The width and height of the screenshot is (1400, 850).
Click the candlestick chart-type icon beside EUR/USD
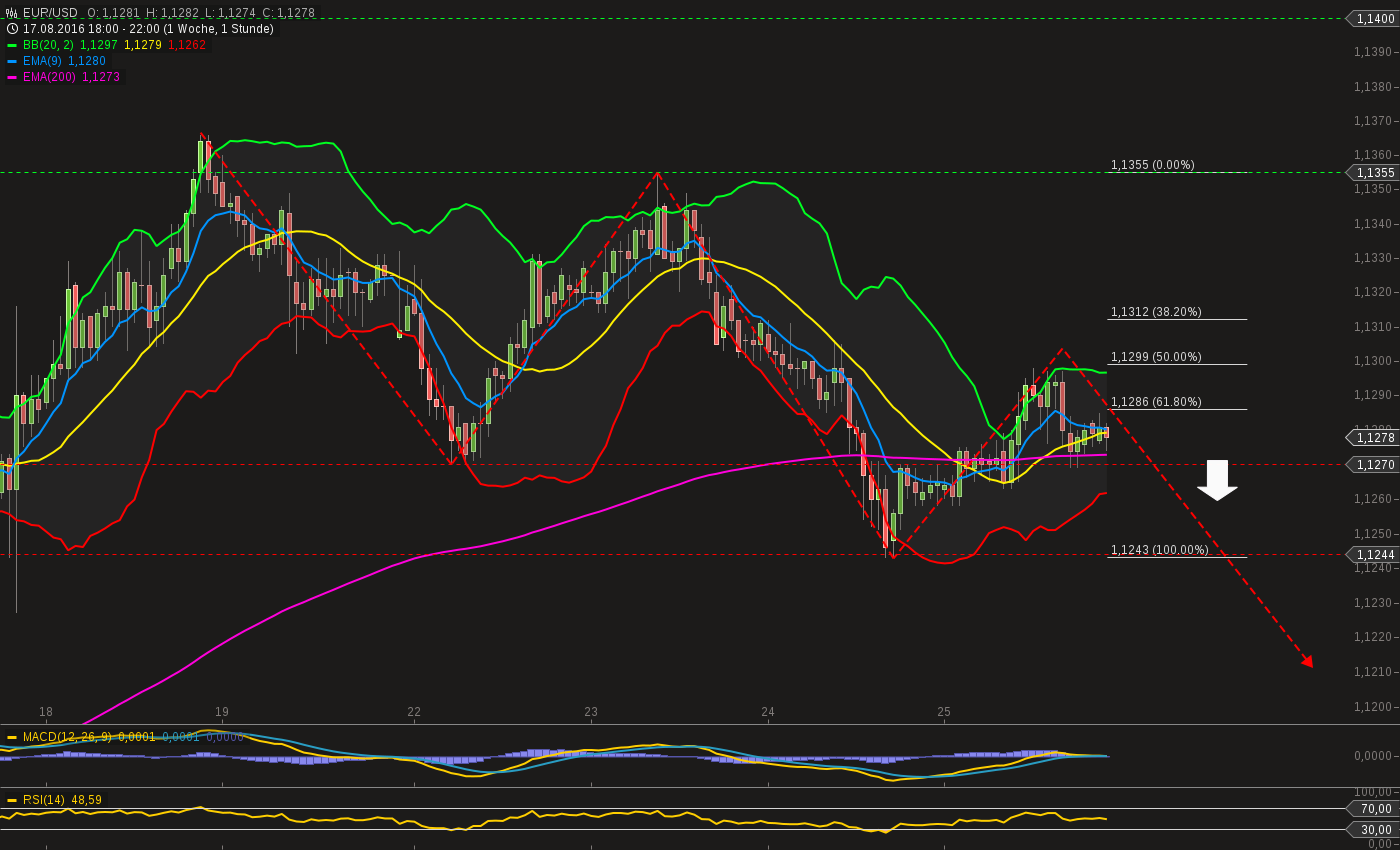tap(11, 13)
